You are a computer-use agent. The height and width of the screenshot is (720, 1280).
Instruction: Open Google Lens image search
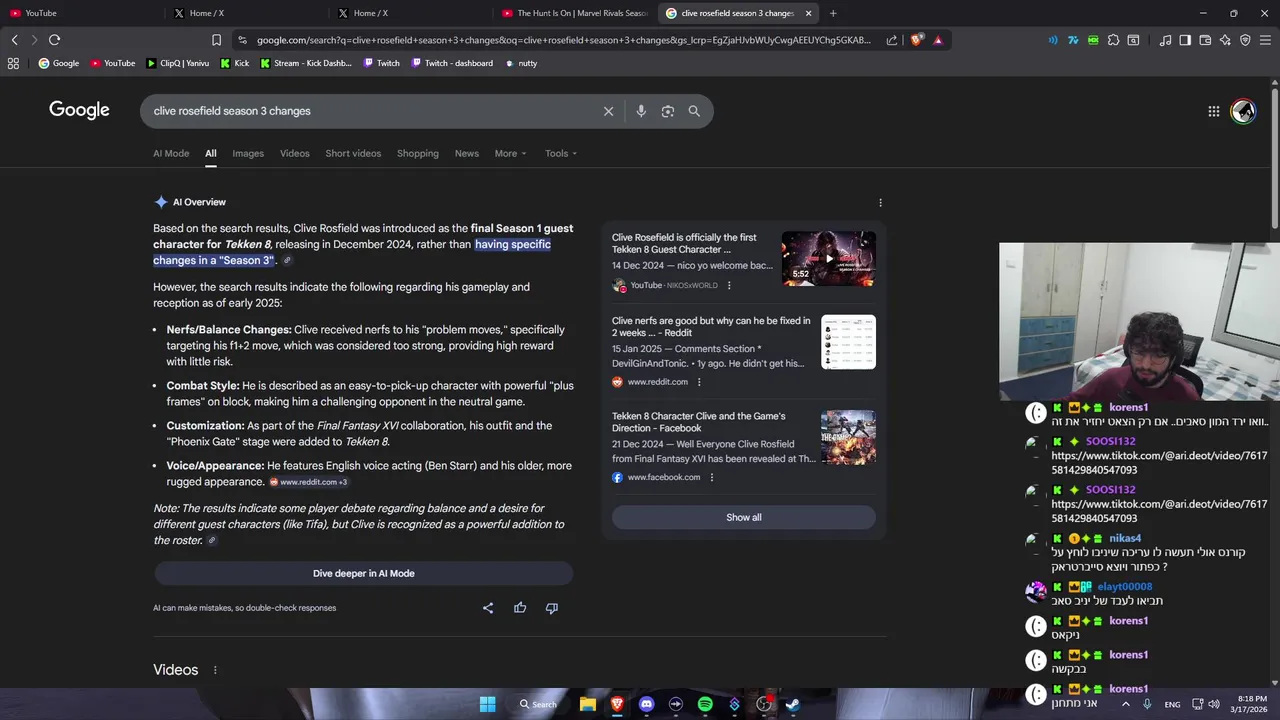pos(668,111)
